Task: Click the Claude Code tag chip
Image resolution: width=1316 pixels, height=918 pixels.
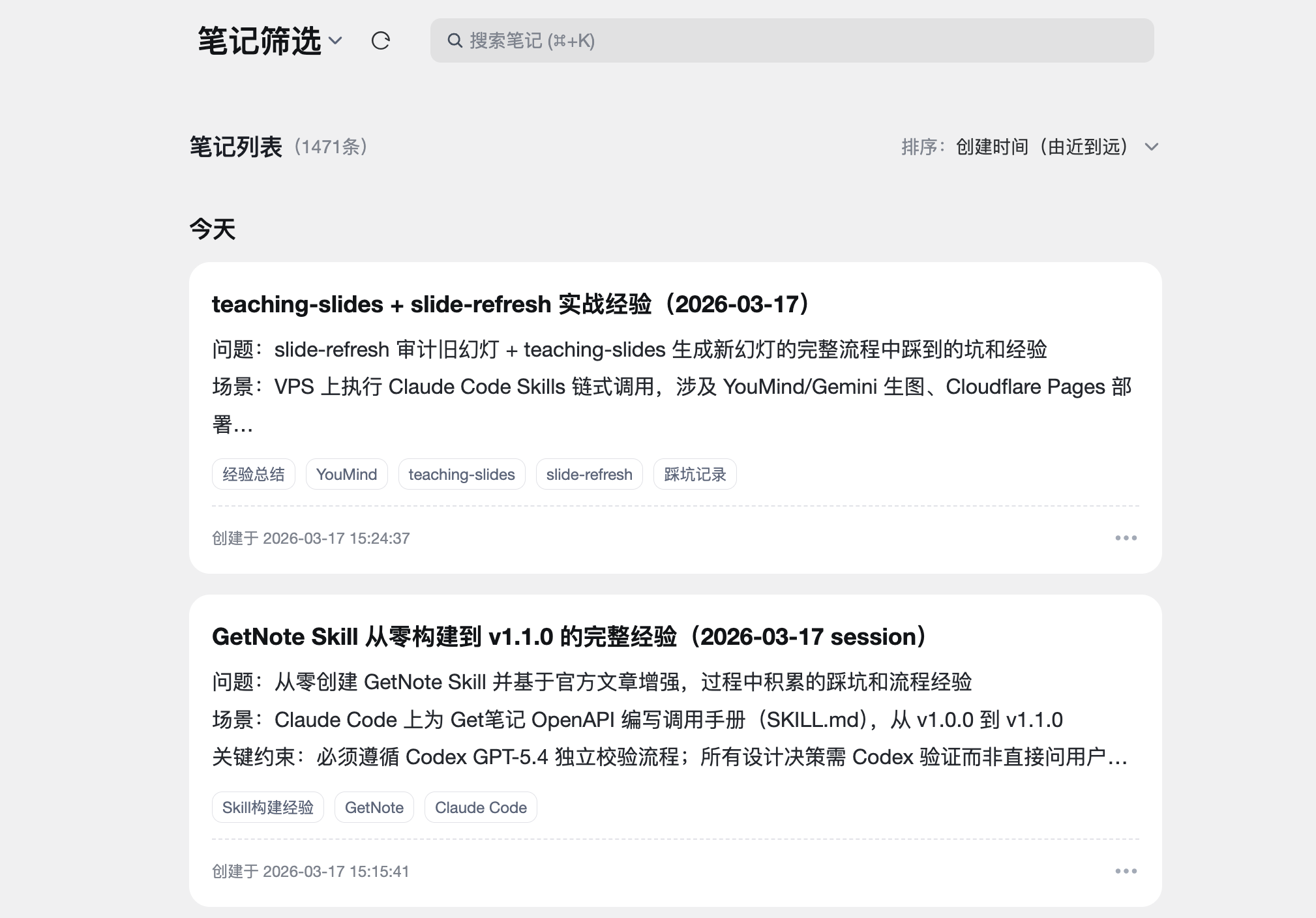Action: pyautogui.click(x=481, y=807)
